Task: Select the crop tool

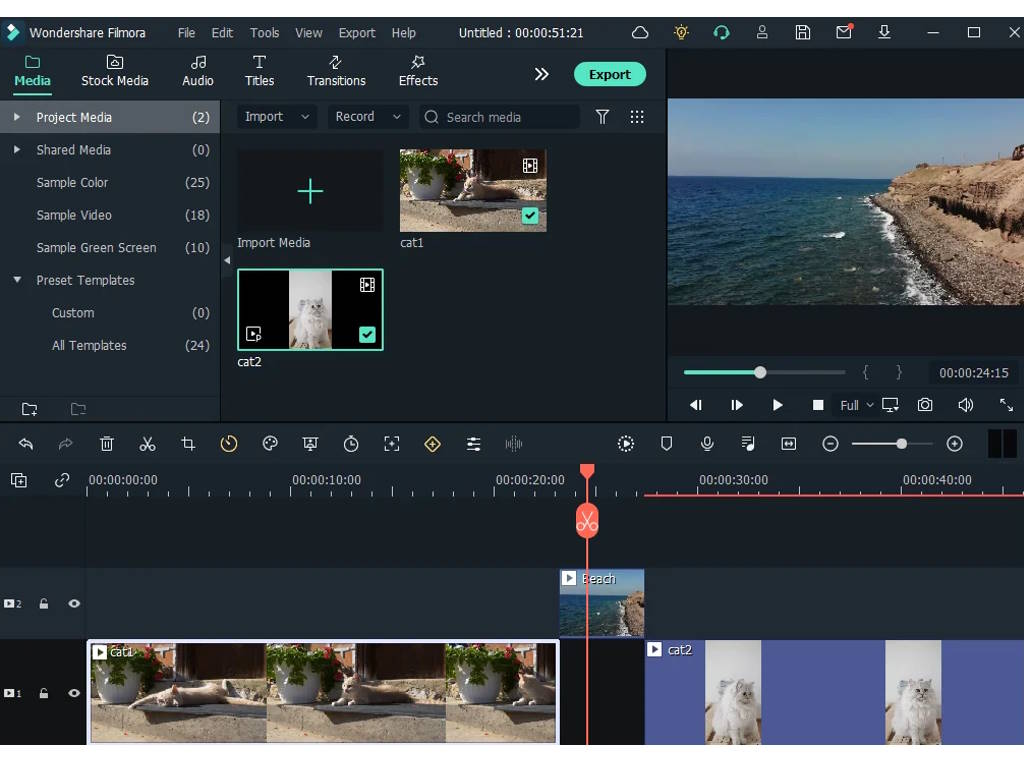Action: pos(188,444)
